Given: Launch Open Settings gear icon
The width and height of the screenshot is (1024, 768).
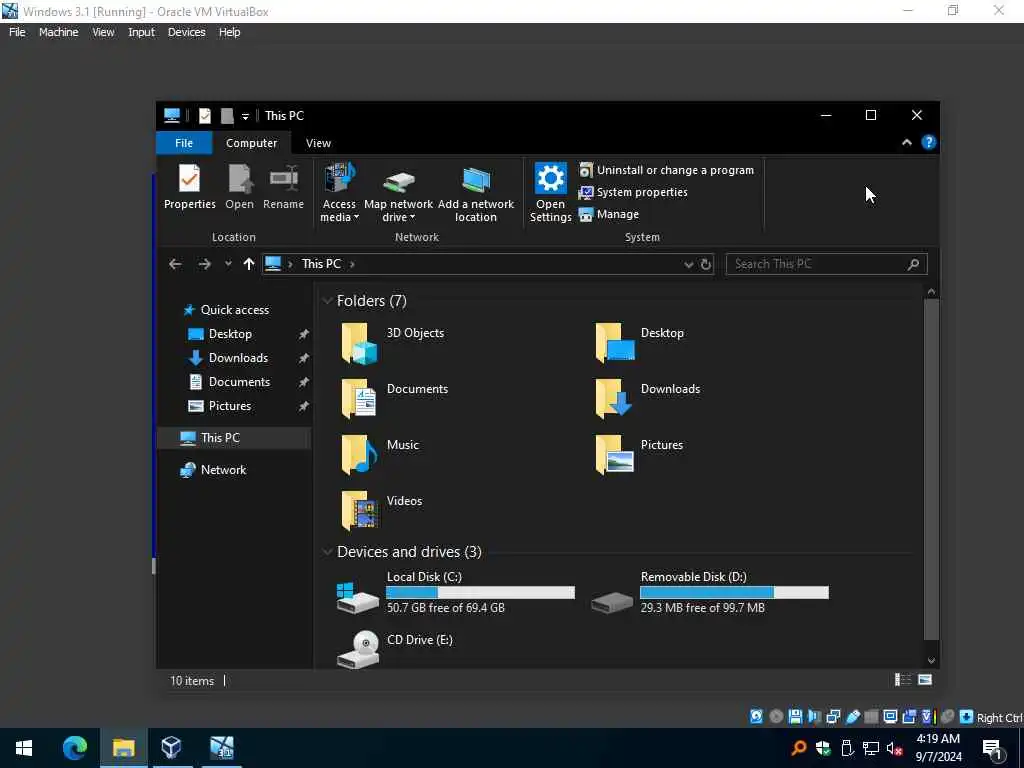Looking at the screenshot, I should [x=551, y=178].
